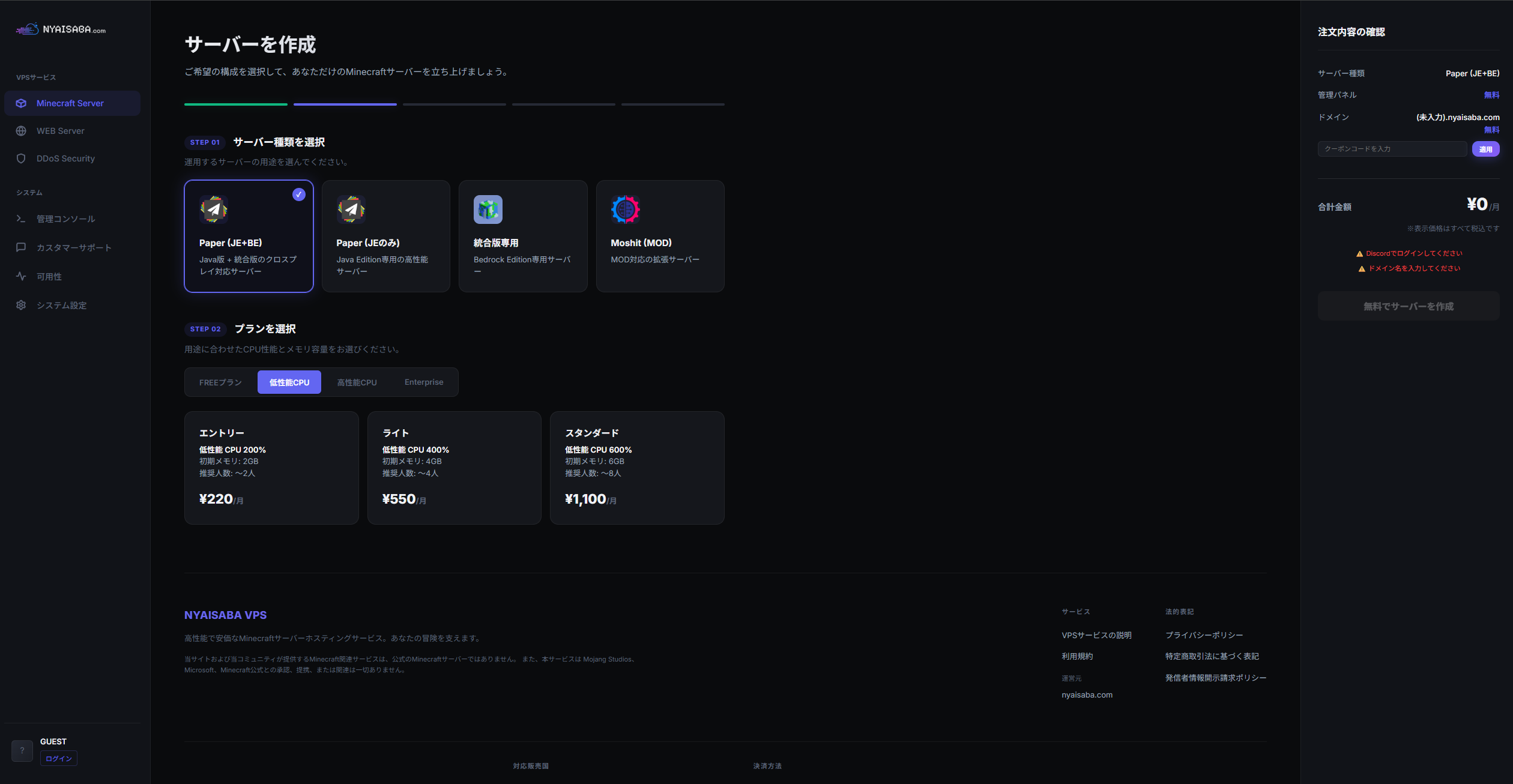This screenshot has height=784, width=1513.
Task: Click the NYAISABA VPS footer heading
Action: [225, 615]
